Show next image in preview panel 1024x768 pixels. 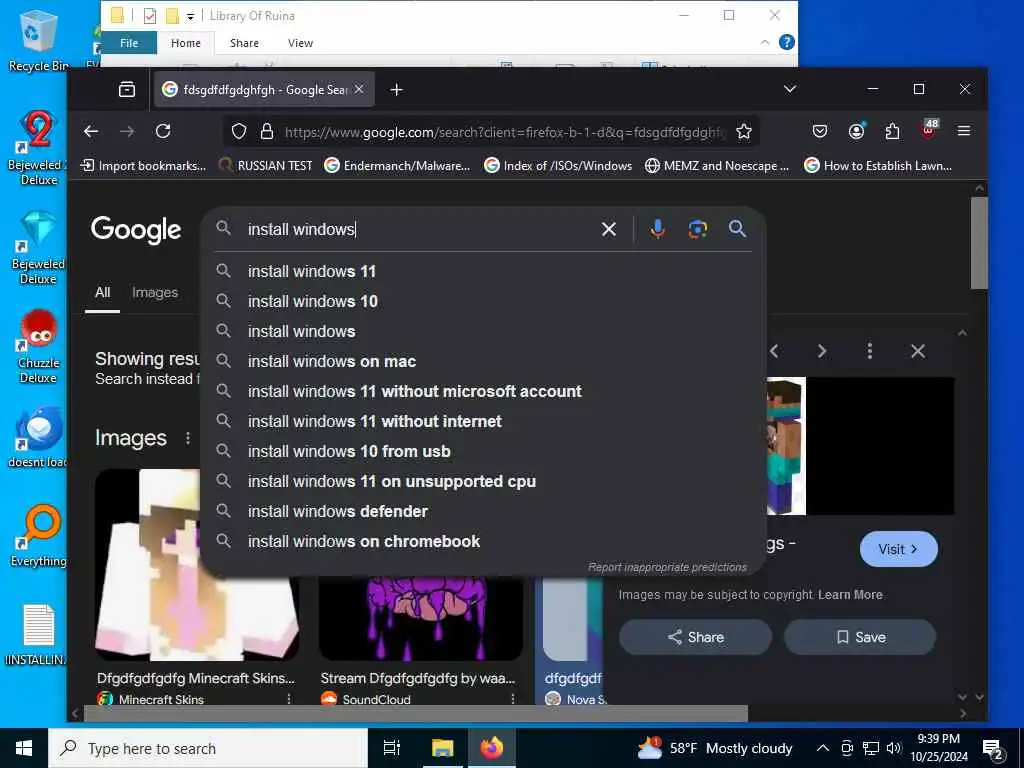(822, 351)
